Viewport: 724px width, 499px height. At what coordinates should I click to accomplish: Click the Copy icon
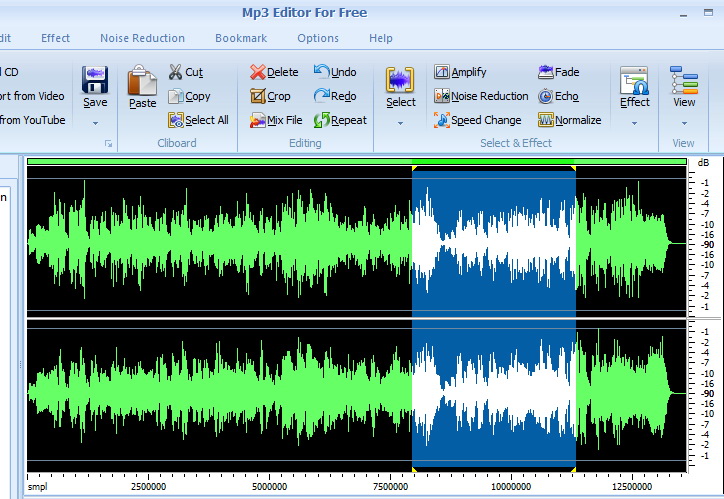[x=175, y=96]
